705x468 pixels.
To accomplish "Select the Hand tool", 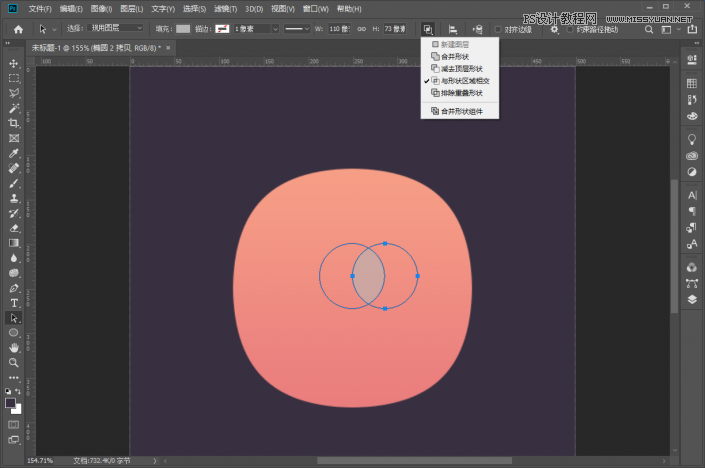I will (x=14, y=347).
